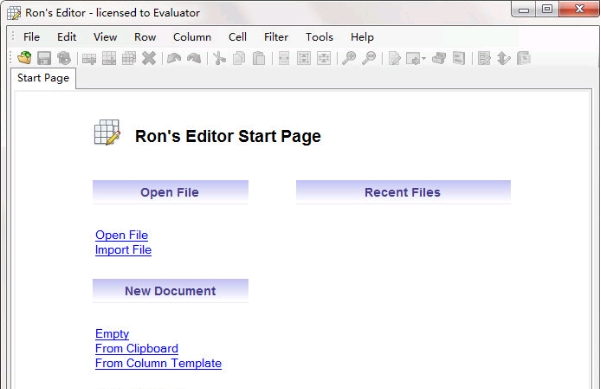Click the Import File link
Viewport: 601px width, 389px height.
click(x=123, y=250)
